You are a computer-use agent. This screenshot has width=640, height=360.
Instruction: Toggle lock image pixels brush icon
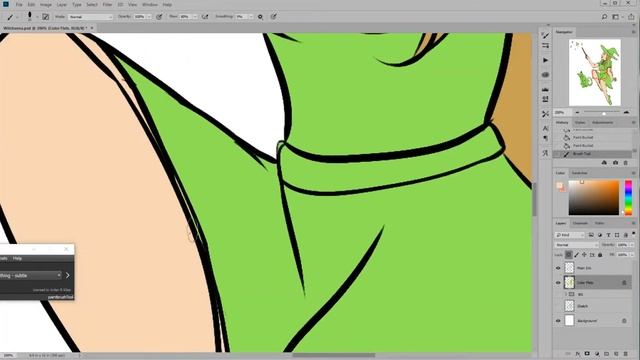click(576, 255)
